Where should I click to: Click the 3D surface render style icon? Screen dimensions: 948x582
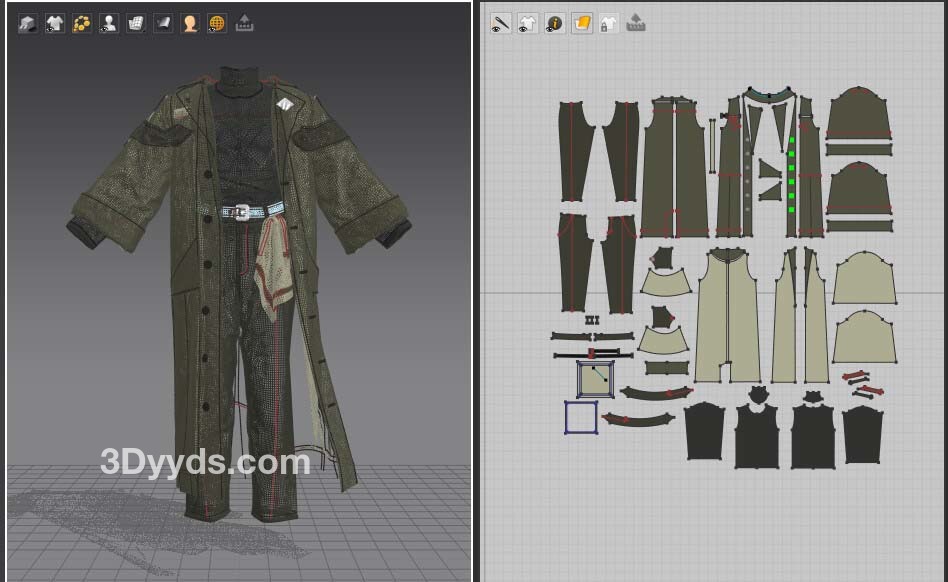pyautogui.click(x=28, y=23)
